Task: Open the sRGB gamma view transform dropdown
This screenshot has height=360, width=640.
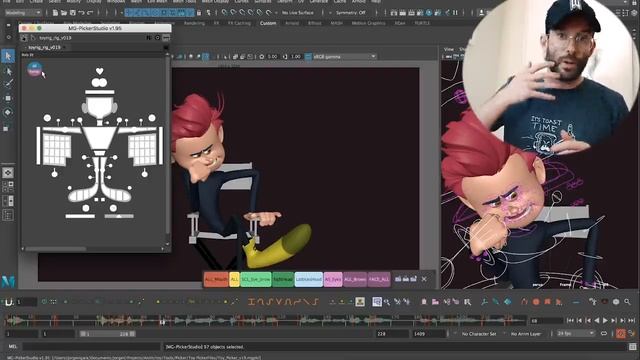Action: (x=344, y=57)
